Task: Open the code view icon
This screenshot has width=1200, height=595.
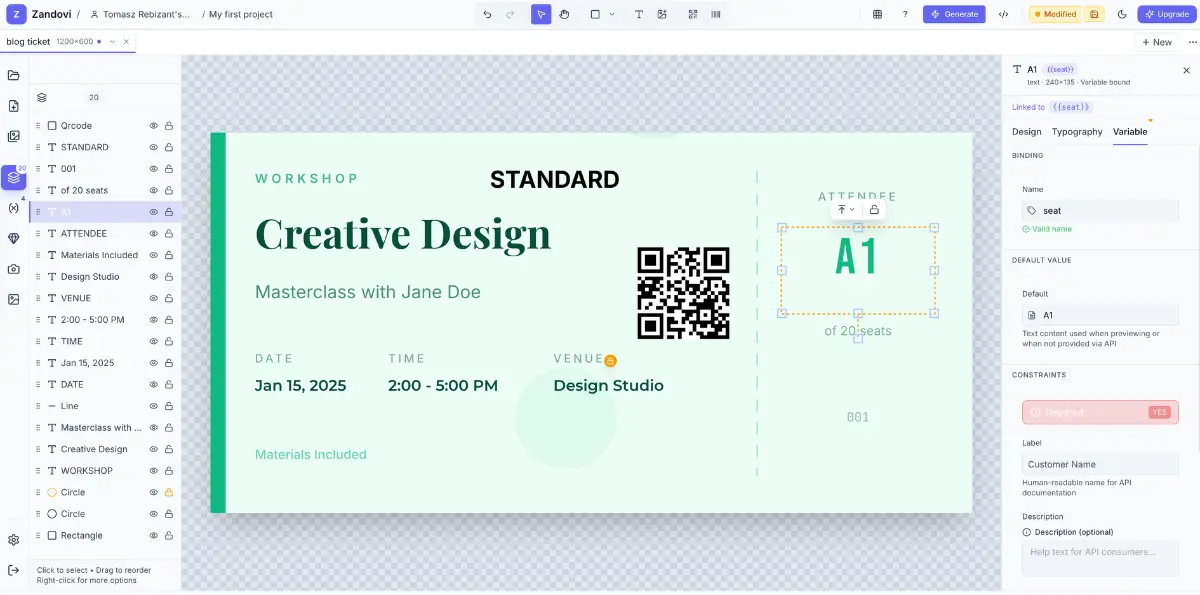Action: pos(1003,14)
